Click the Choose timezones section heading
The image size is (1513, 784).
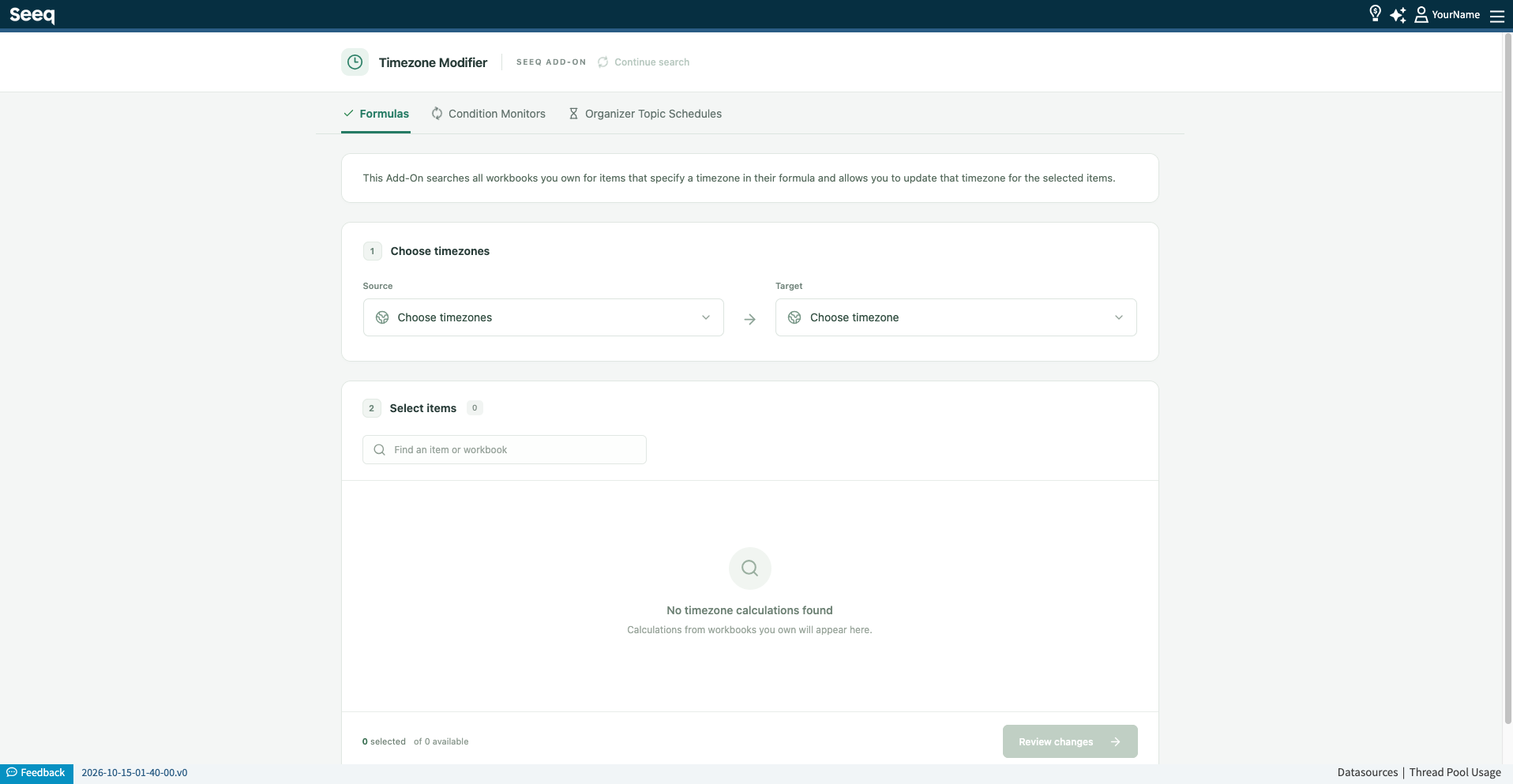pyautogui.click(x=440, y=251)
